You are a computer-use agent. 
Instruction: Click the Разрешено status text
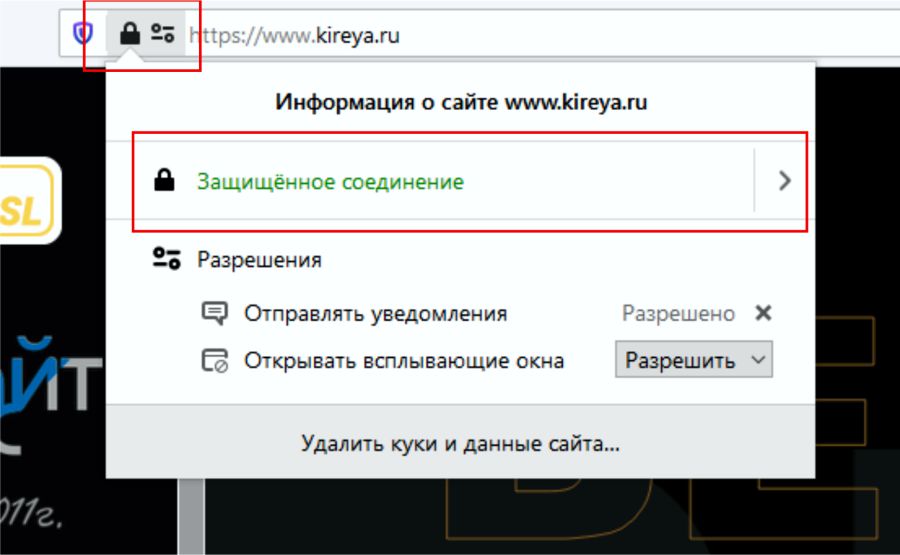[x=678, y=314]
